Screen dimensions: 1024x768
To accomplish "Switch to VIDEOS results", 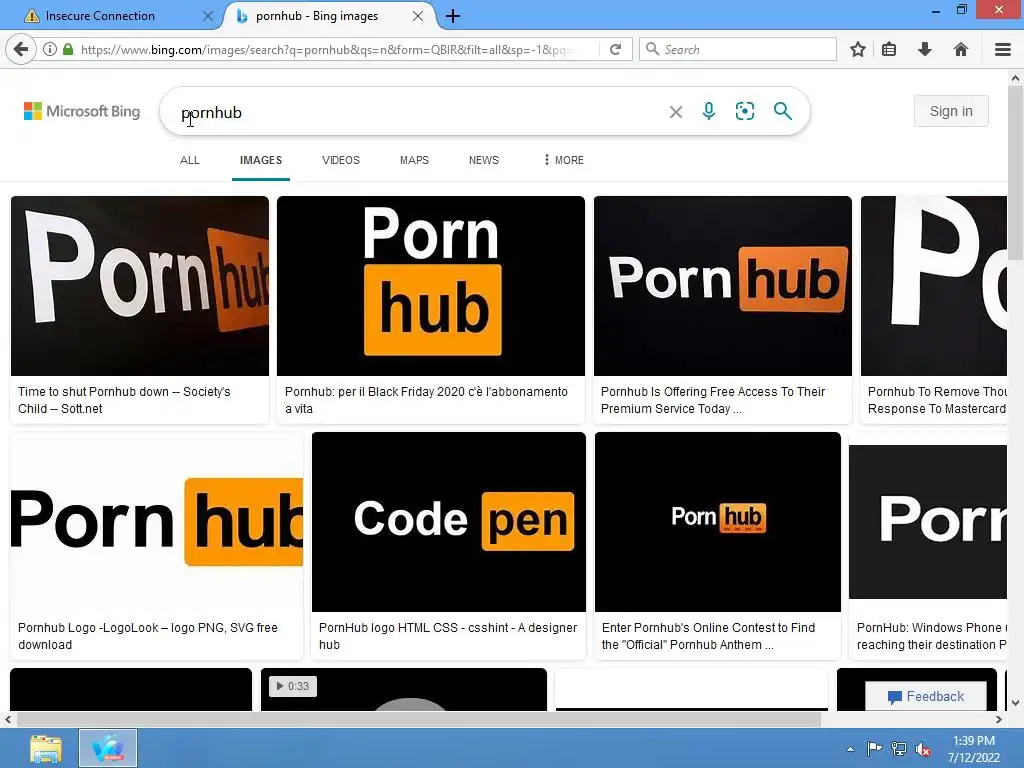I will click(341, 160).
